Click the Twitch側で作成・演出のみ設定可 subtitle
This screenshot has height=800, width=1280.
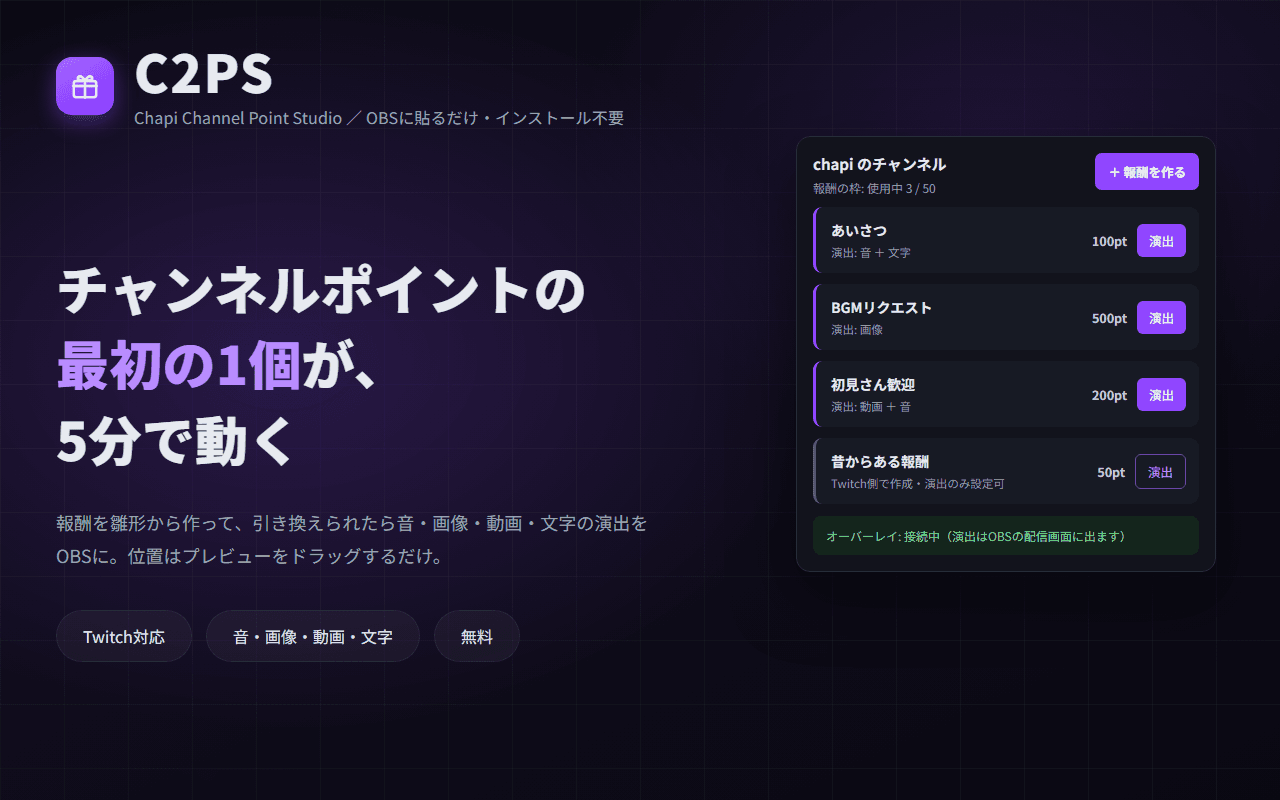(918, 484)
